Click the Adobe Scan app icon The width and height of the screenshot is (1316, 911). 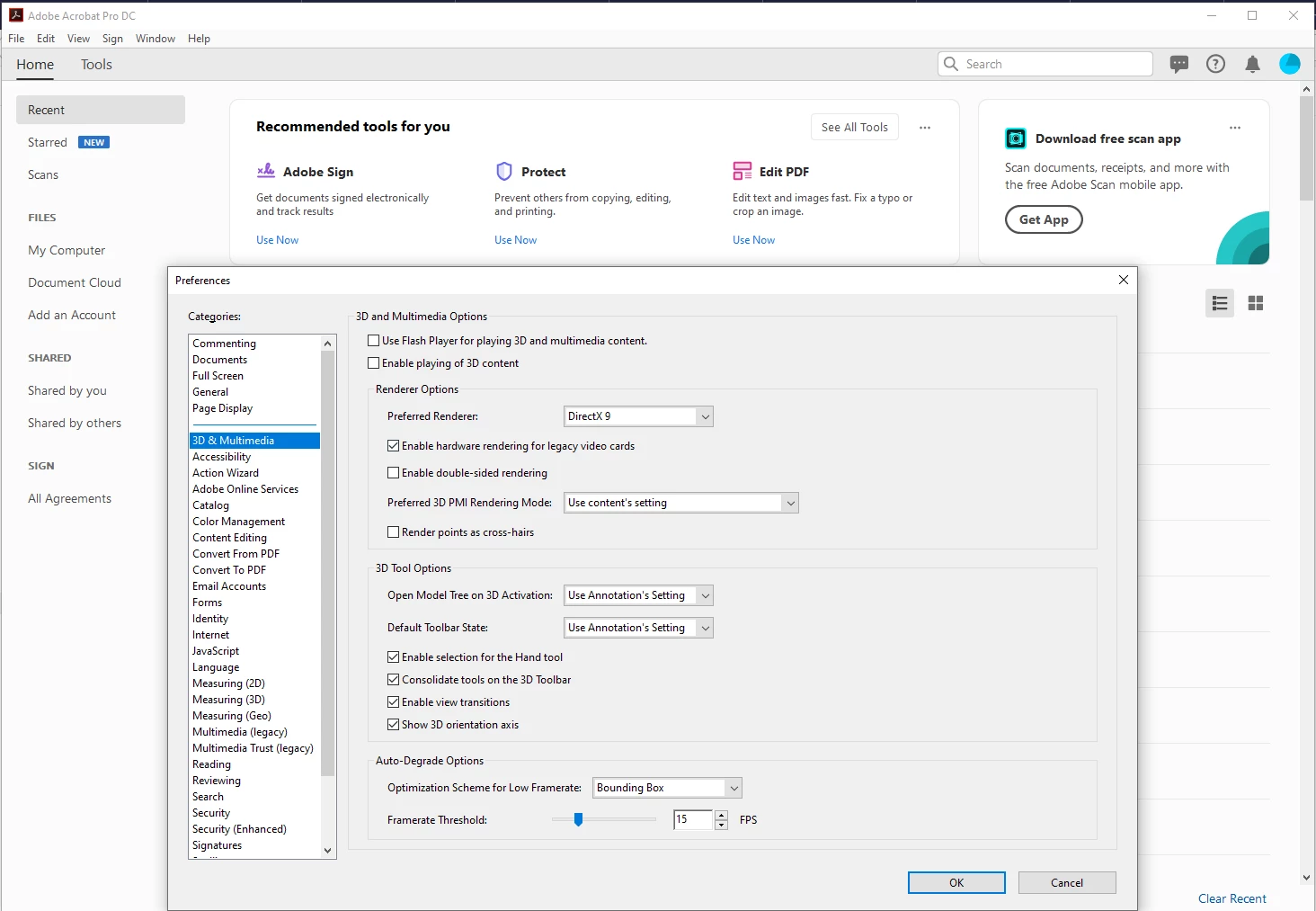coord(1016,138)
